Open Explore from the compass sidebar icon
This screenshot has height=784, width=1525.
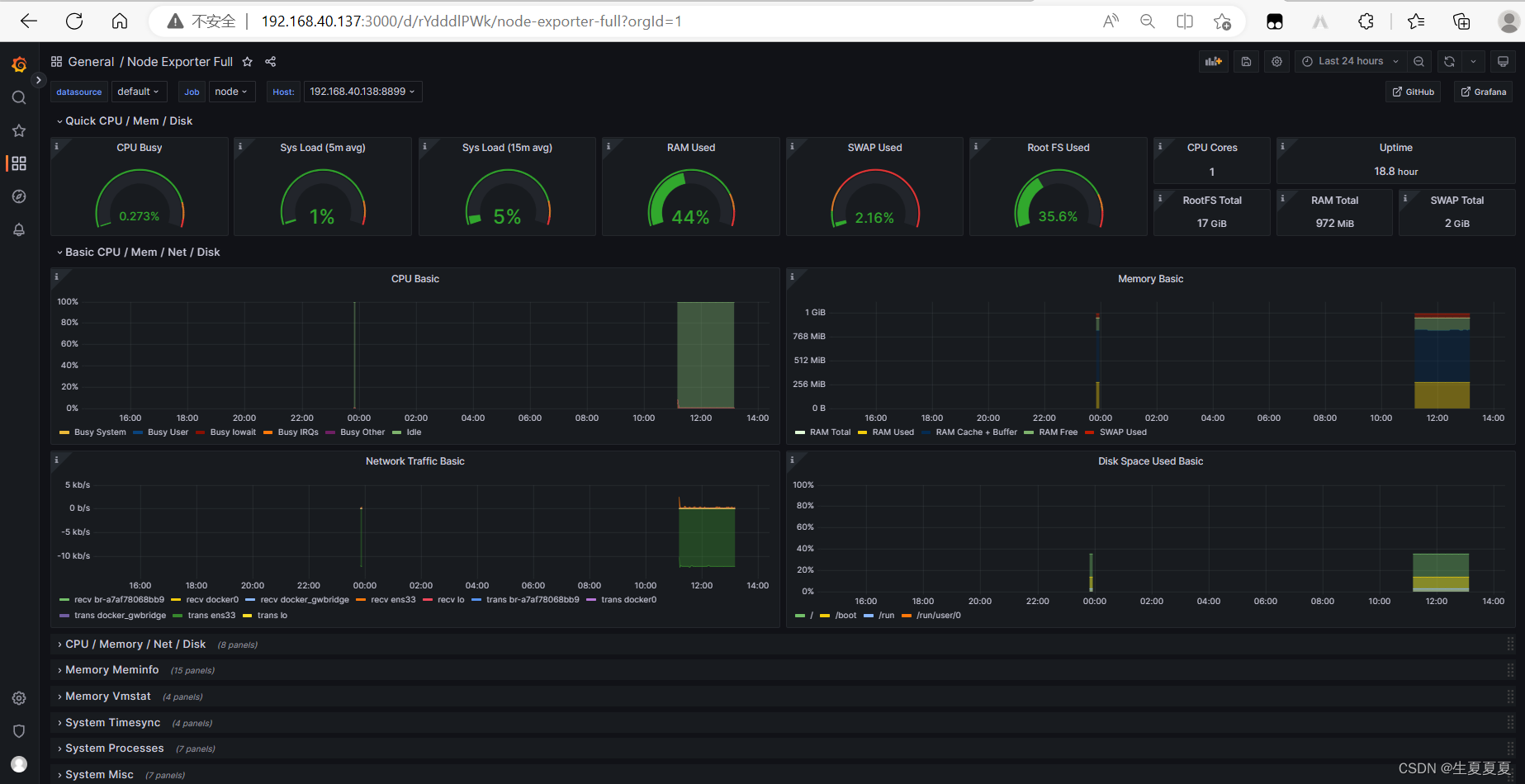pos(18,196)
